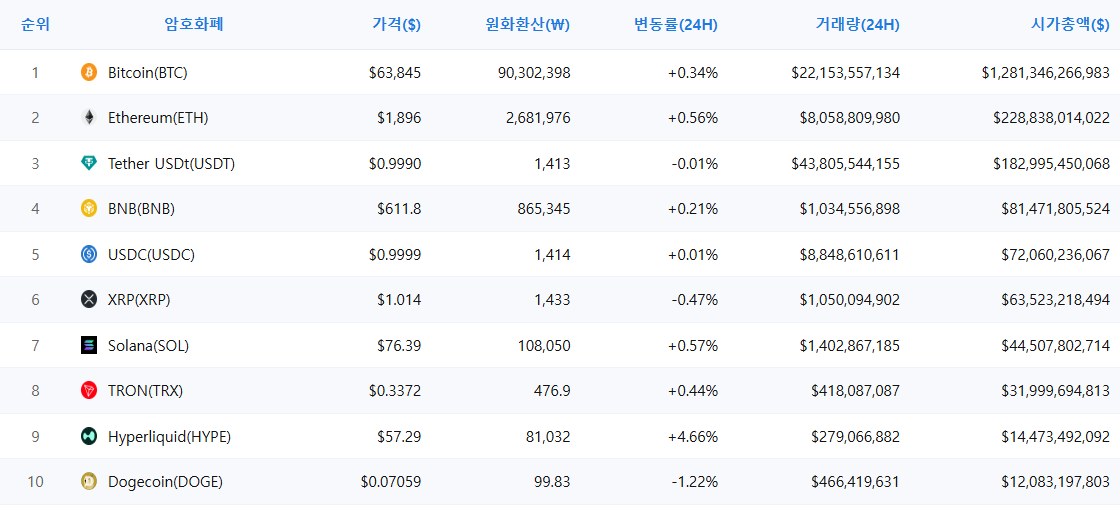The width and height of the screenshot is (1120, 514).
Task: Select XRP price $1.014
Action: click(x=399, y=300)
